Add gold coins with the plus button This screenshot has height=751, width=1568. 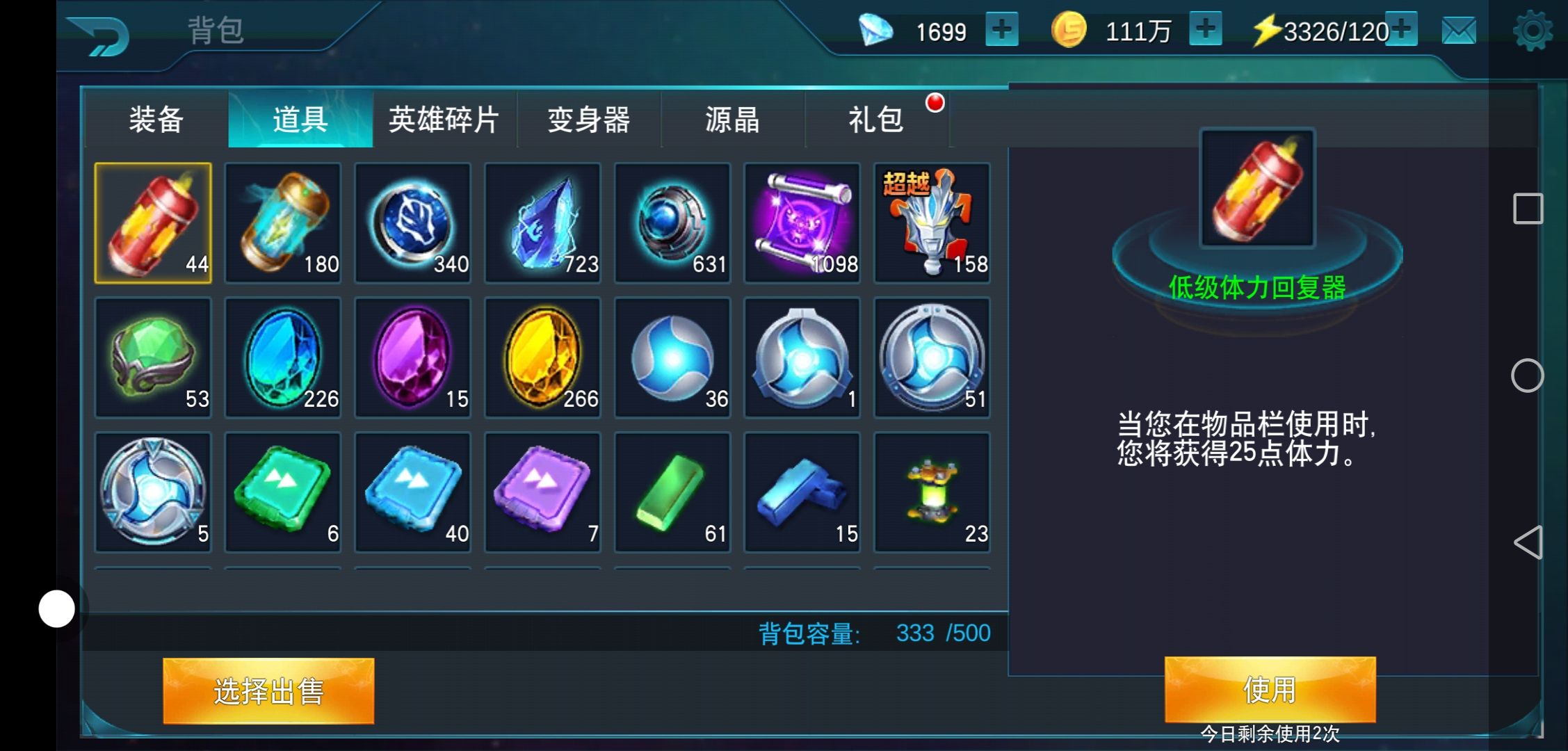coord(1206,30)
